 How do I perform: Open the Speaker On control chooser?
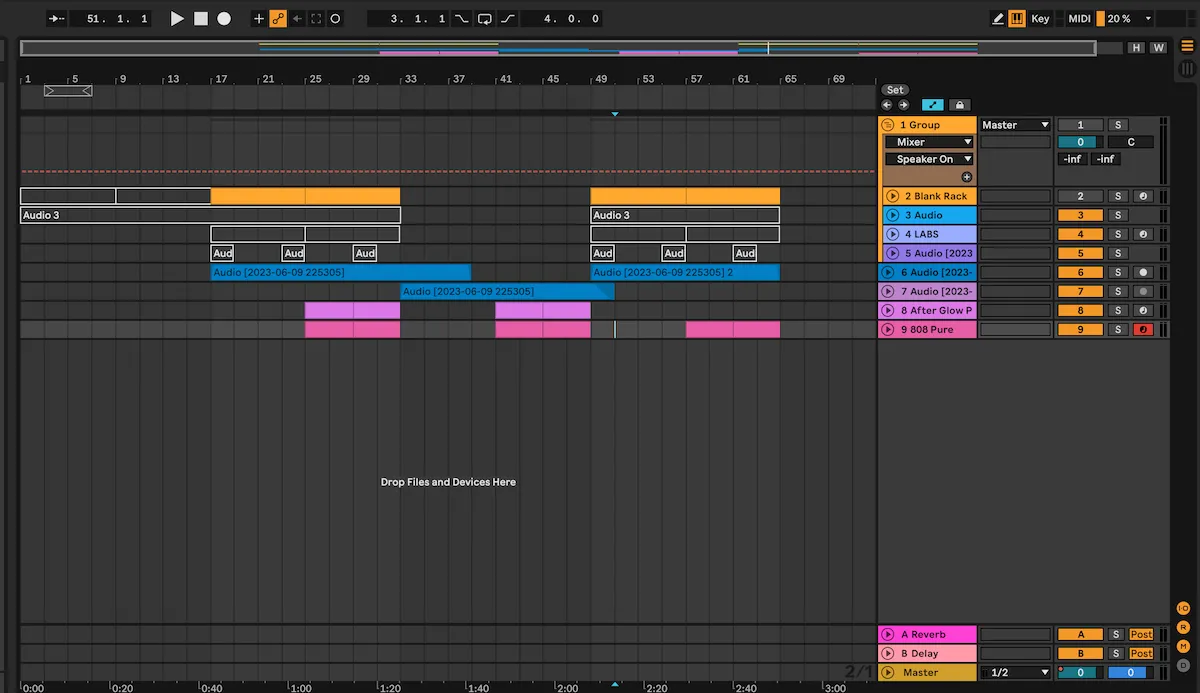928,159
